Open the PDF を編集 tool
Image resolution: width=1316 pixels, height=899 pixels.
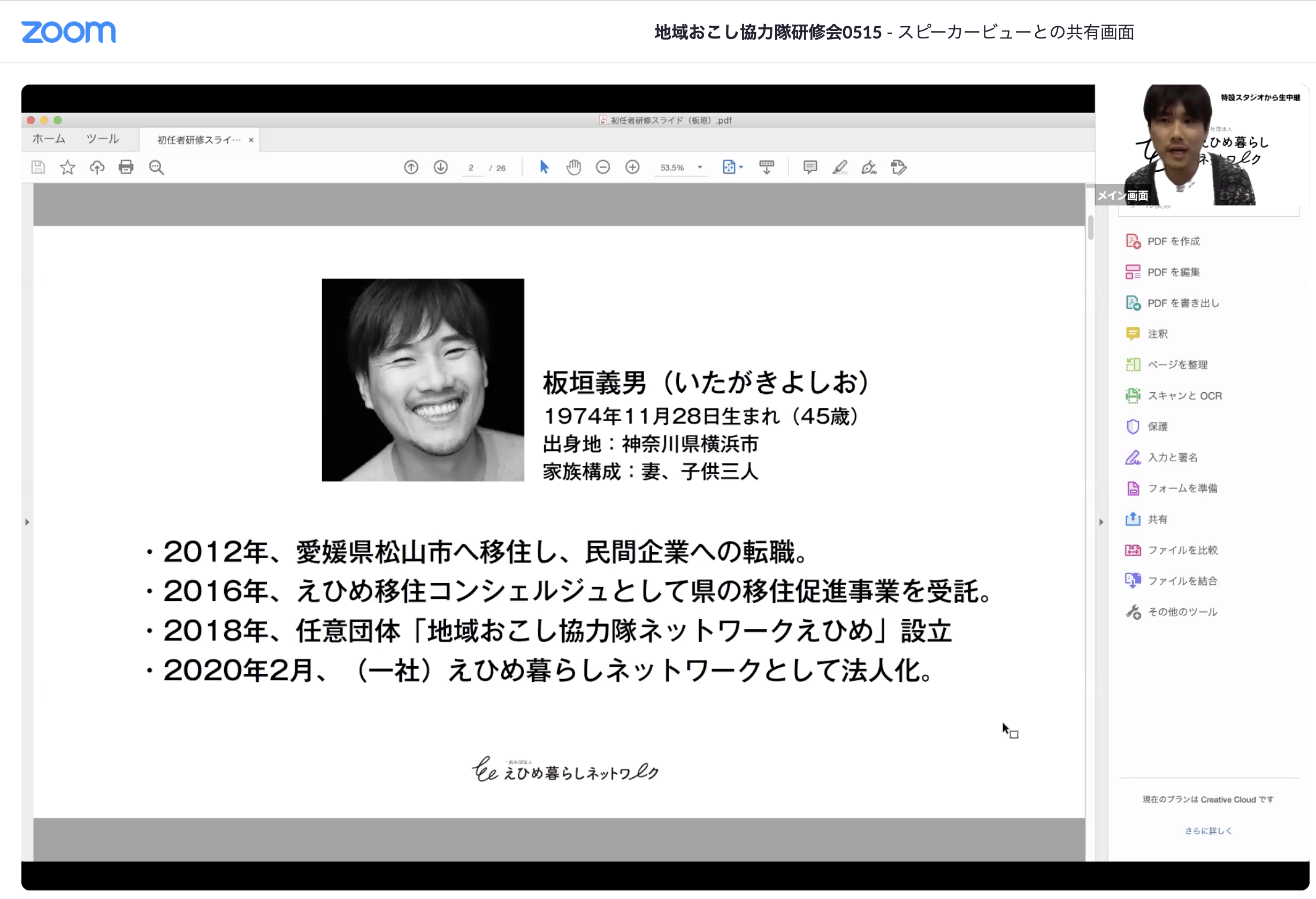1163,272
